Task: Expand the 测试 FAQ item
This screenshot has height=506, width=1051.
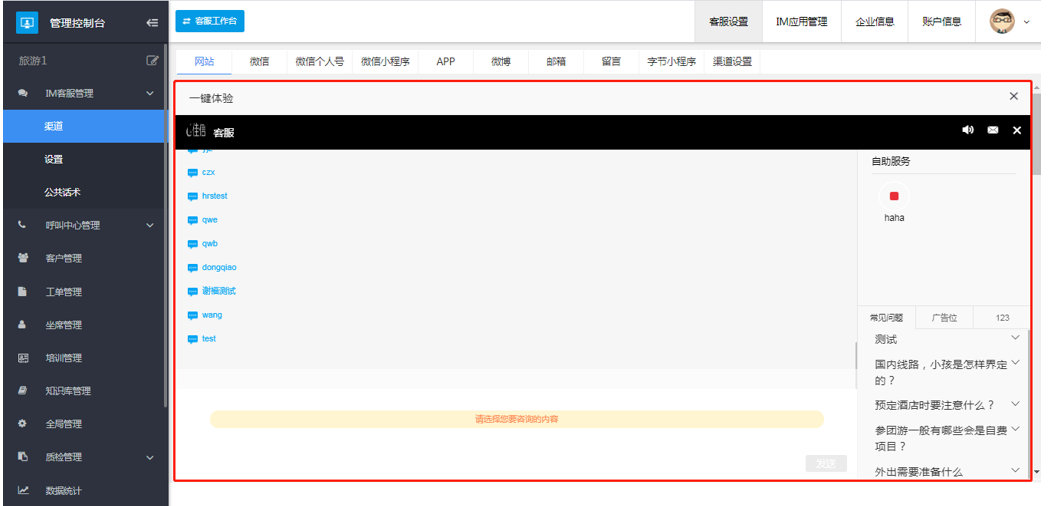Action: click(x=1015, y=339)
